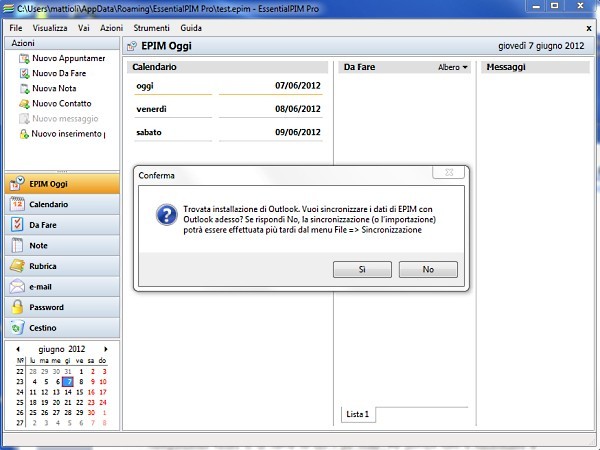The width and height of the screenshot is (600, 450).
Task: Expand the Albero view dropdown
Action: tap(452, 67)
